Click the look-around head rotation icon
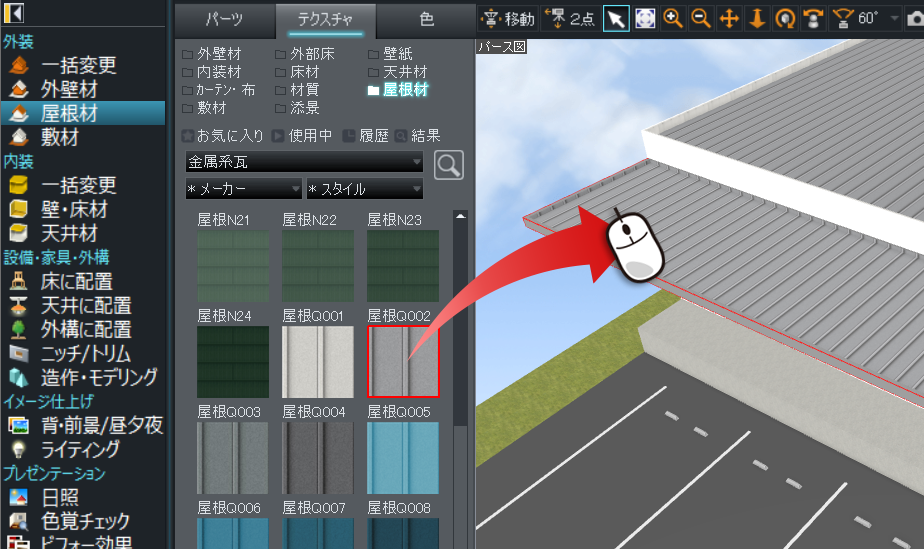 [x=813, y=19]
